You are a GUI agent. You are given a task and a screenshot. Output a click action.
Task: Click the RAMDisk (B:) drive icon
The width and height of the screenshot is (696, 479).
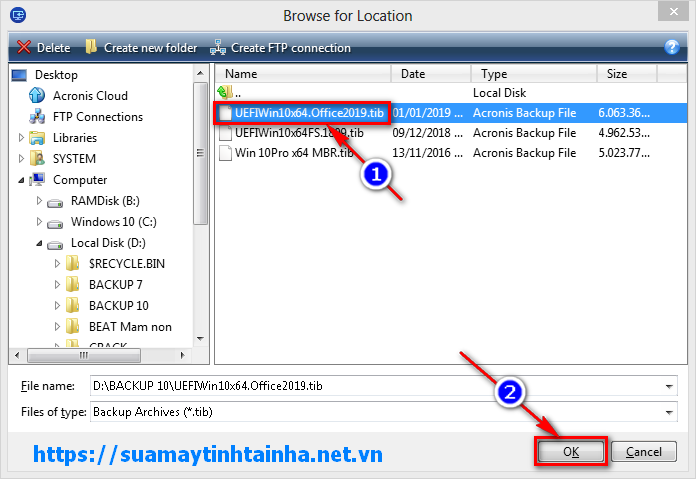pos(55,202)
